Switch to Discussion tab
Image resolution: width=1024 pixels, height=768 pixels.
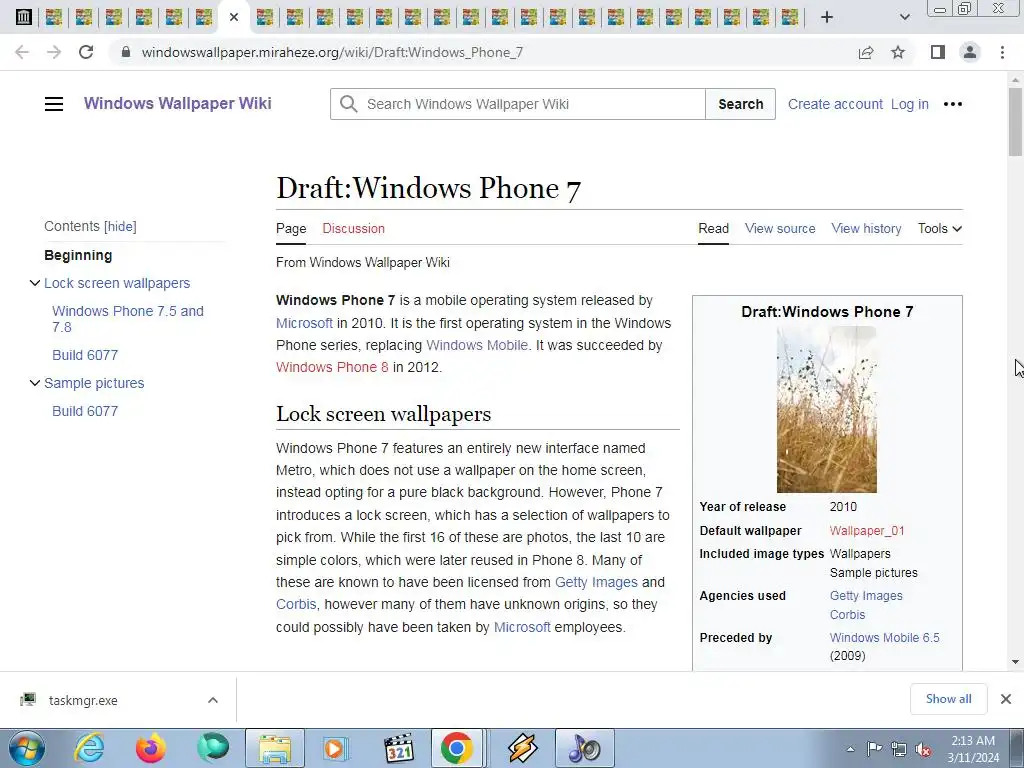[x=353, y=229]
